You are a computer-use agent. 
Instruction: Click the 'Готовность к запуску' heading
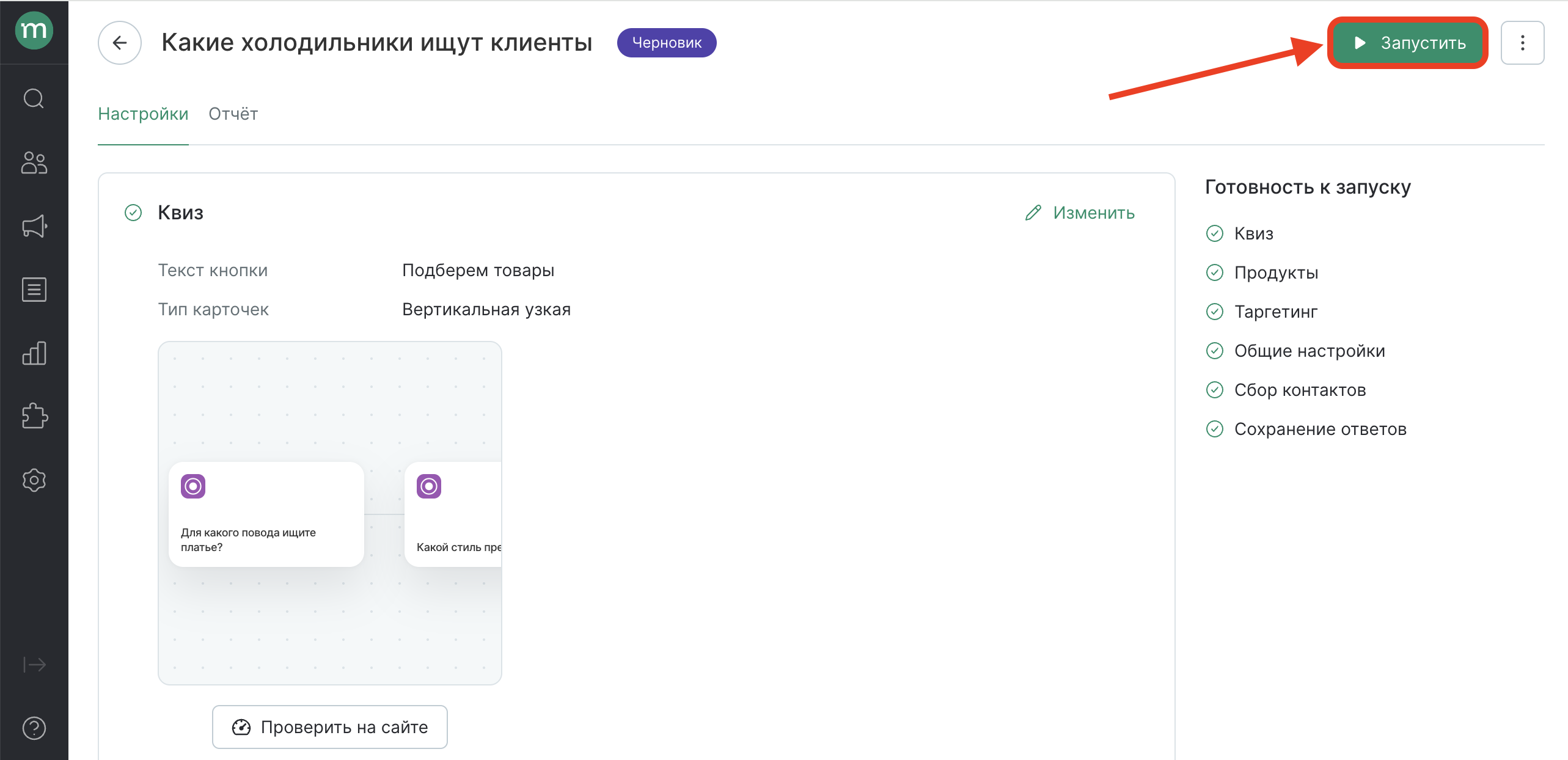[x=1308, y=187]
